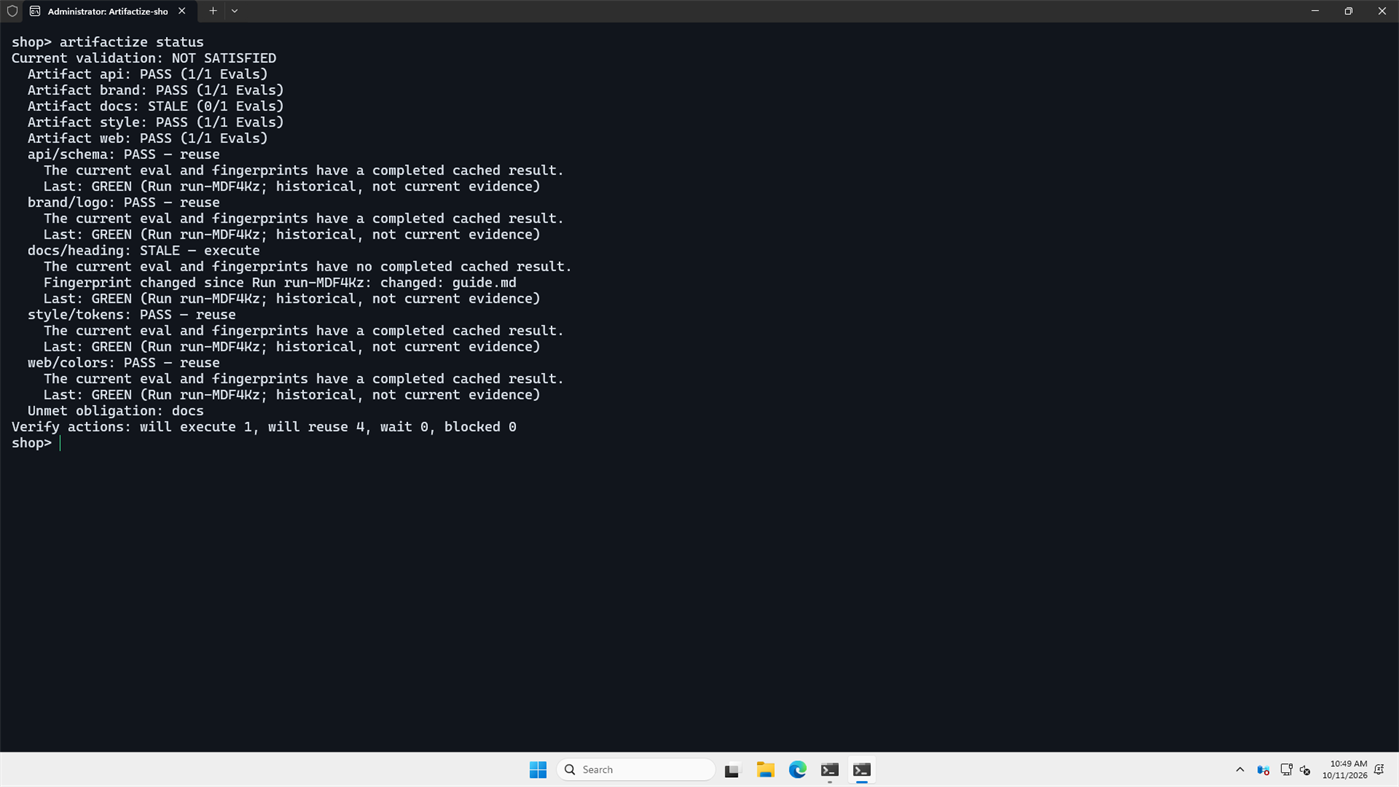Open Task View from the taskbar
The width and height of the screenshot is (1399, 787).
pos(732,770)
